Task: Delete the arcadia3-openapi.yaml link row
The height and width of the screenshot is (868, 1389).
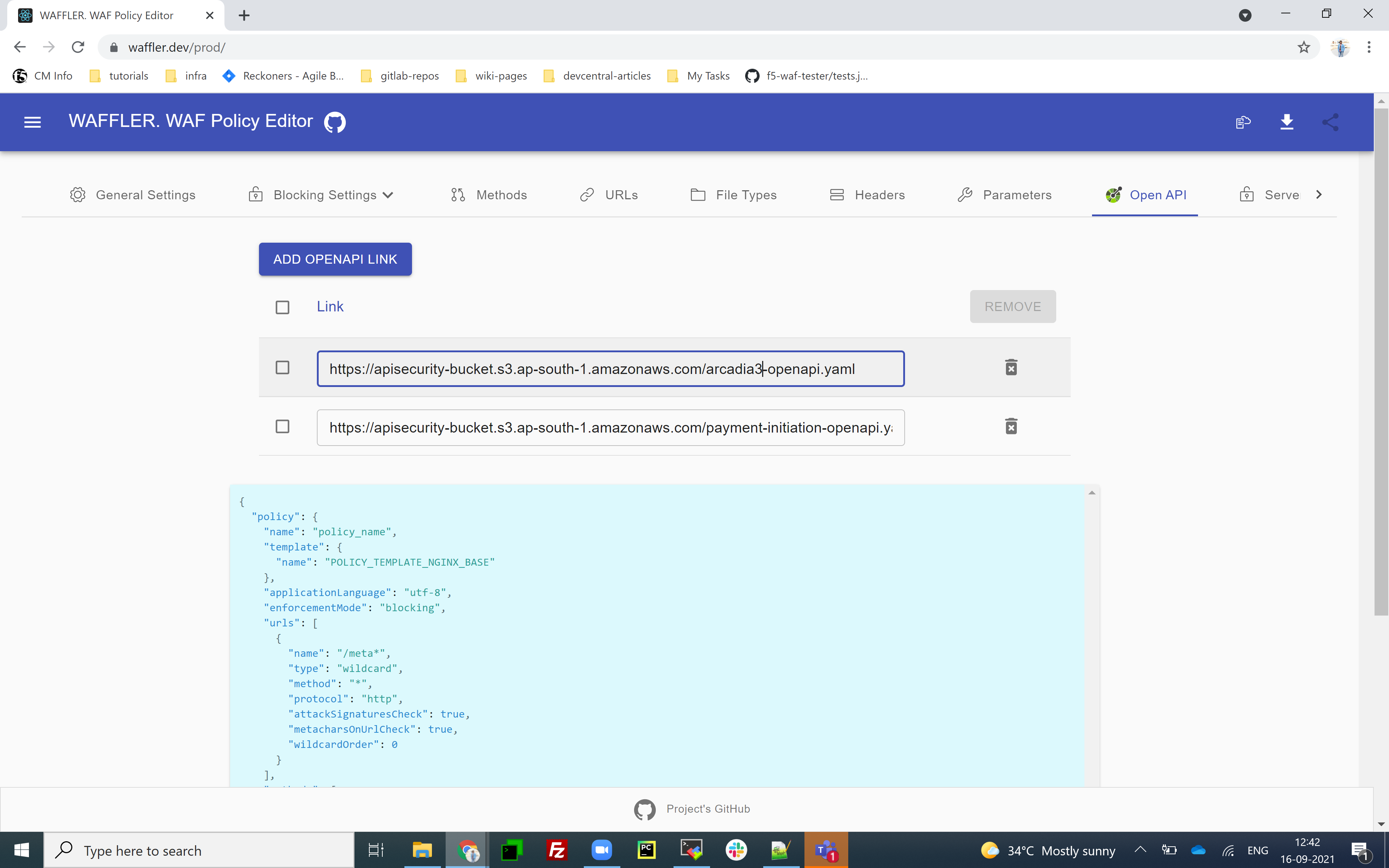Action: 1011,367
